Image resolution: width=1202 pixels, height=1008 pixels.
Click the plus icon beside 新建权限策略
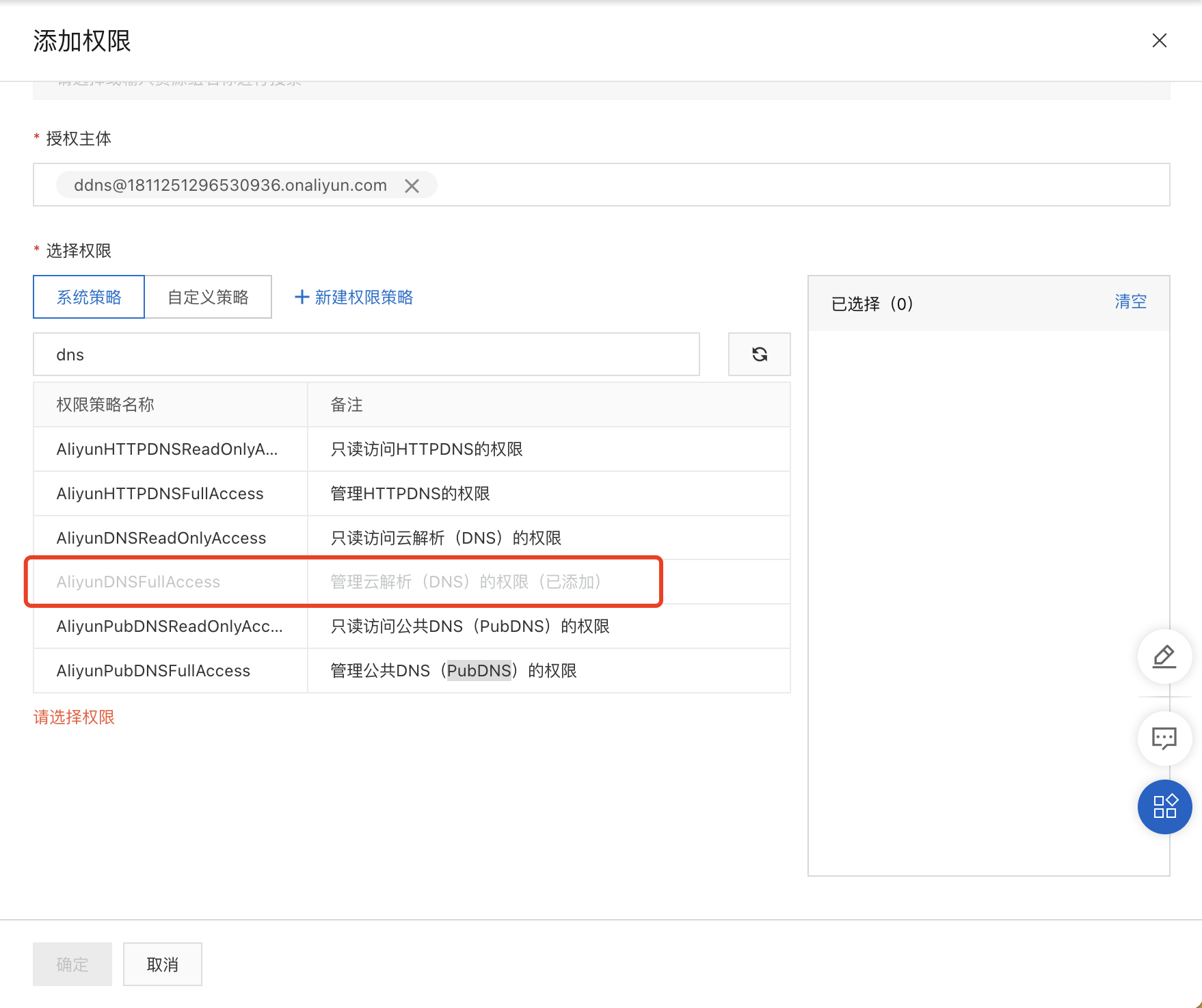pyautogui.click(x=302, y=297)
